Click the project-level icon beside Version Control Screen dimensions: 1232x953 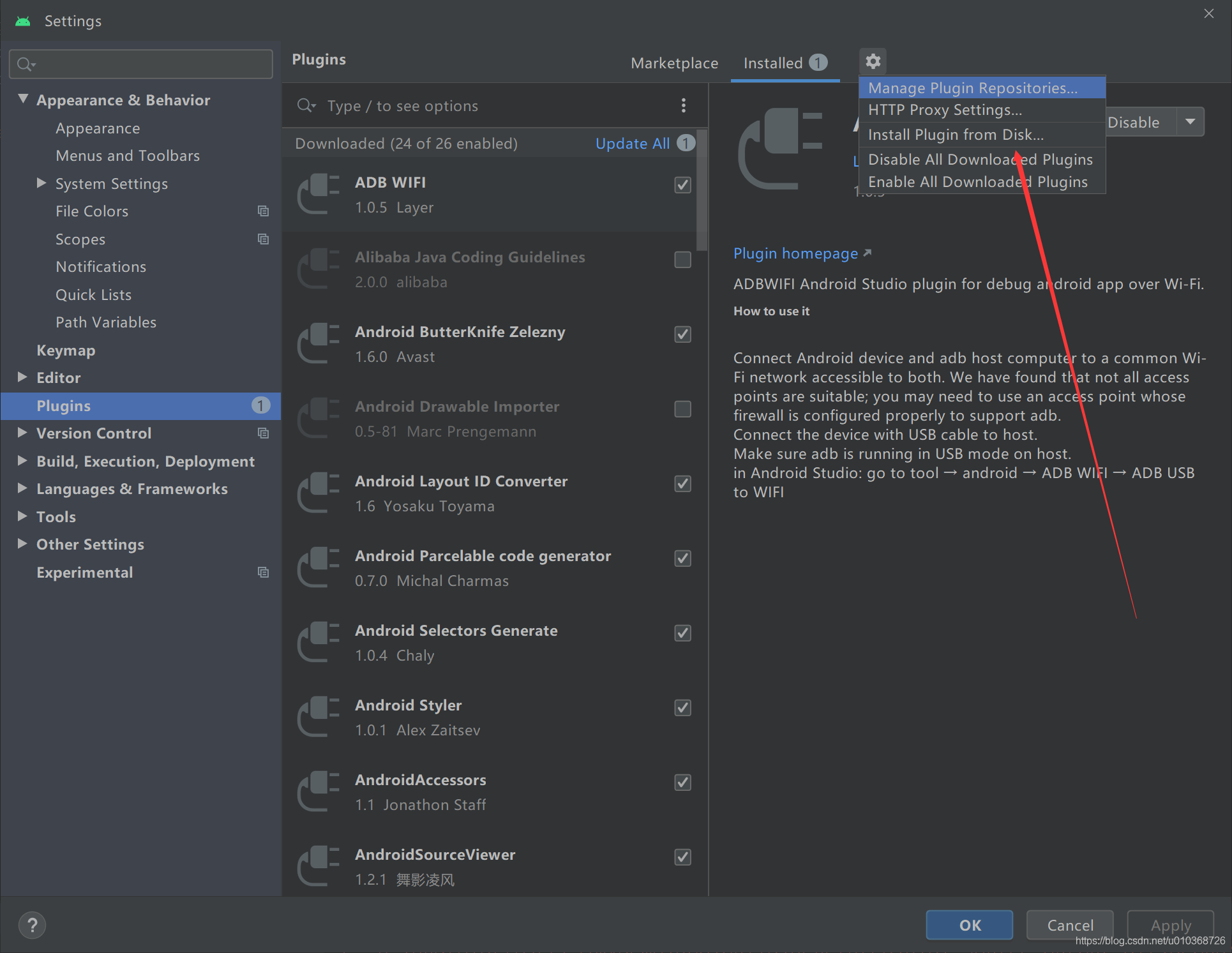[x=263, y=433]
